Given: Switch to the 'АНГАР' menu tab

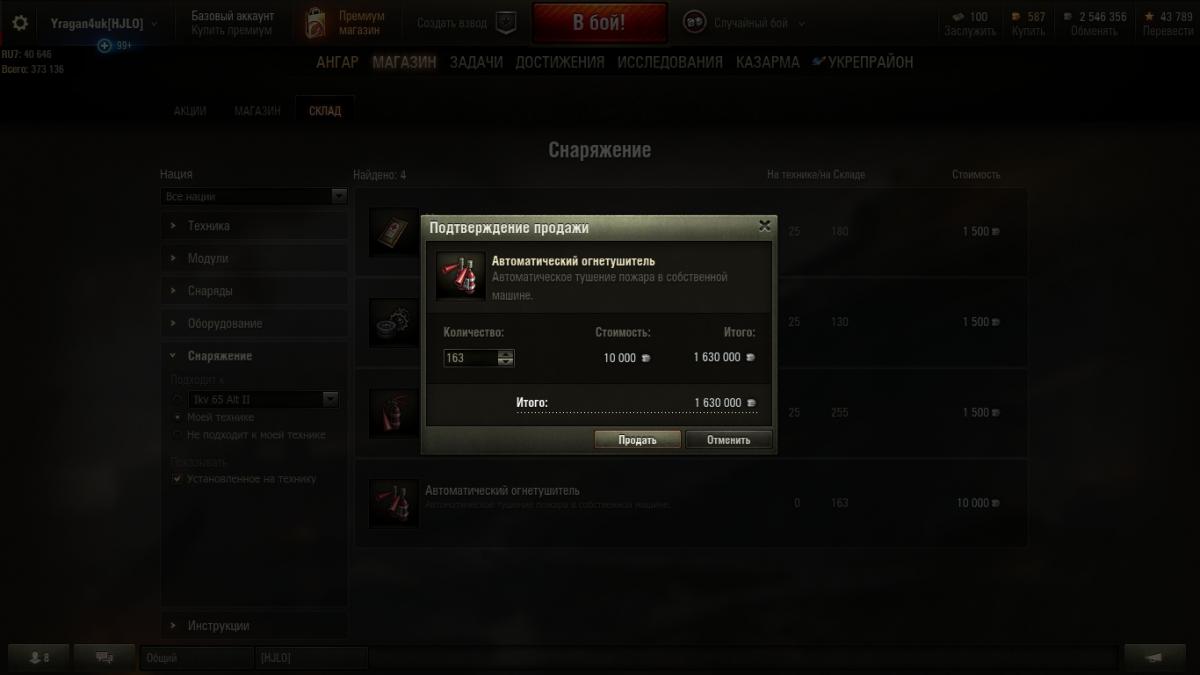Looking at the screenshot, I should tap(337, 62).
